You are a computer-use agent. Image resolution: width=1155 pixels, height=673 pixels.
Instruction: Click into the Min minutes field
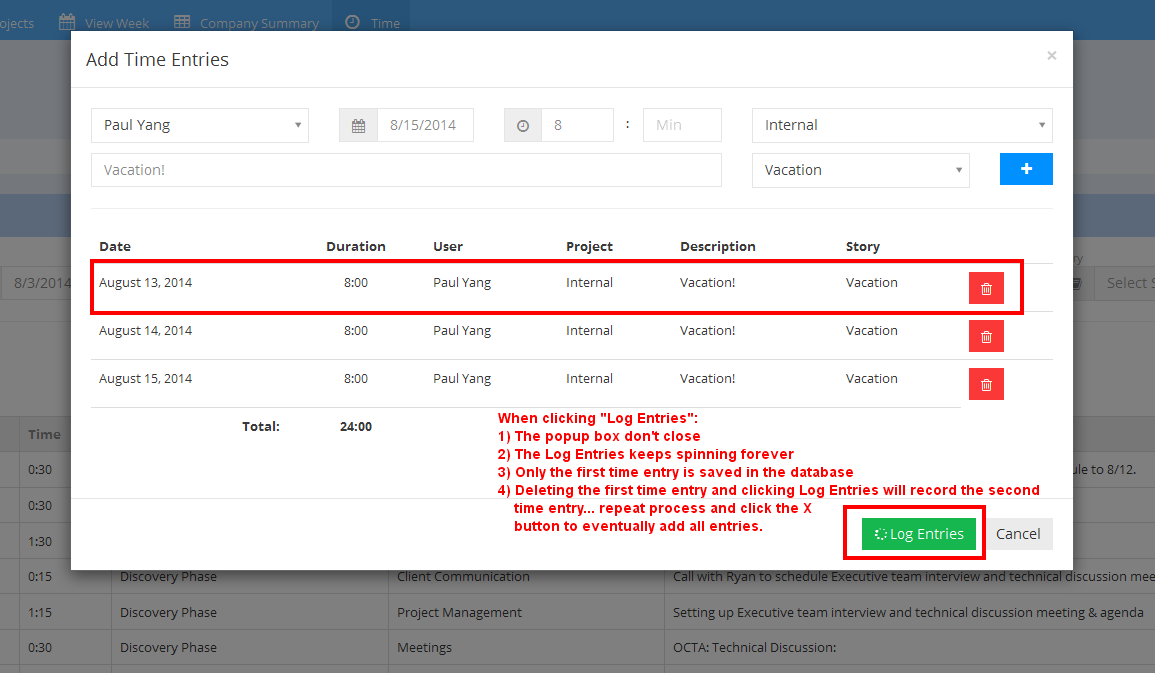pyautogui.click(x=681, y=126)
